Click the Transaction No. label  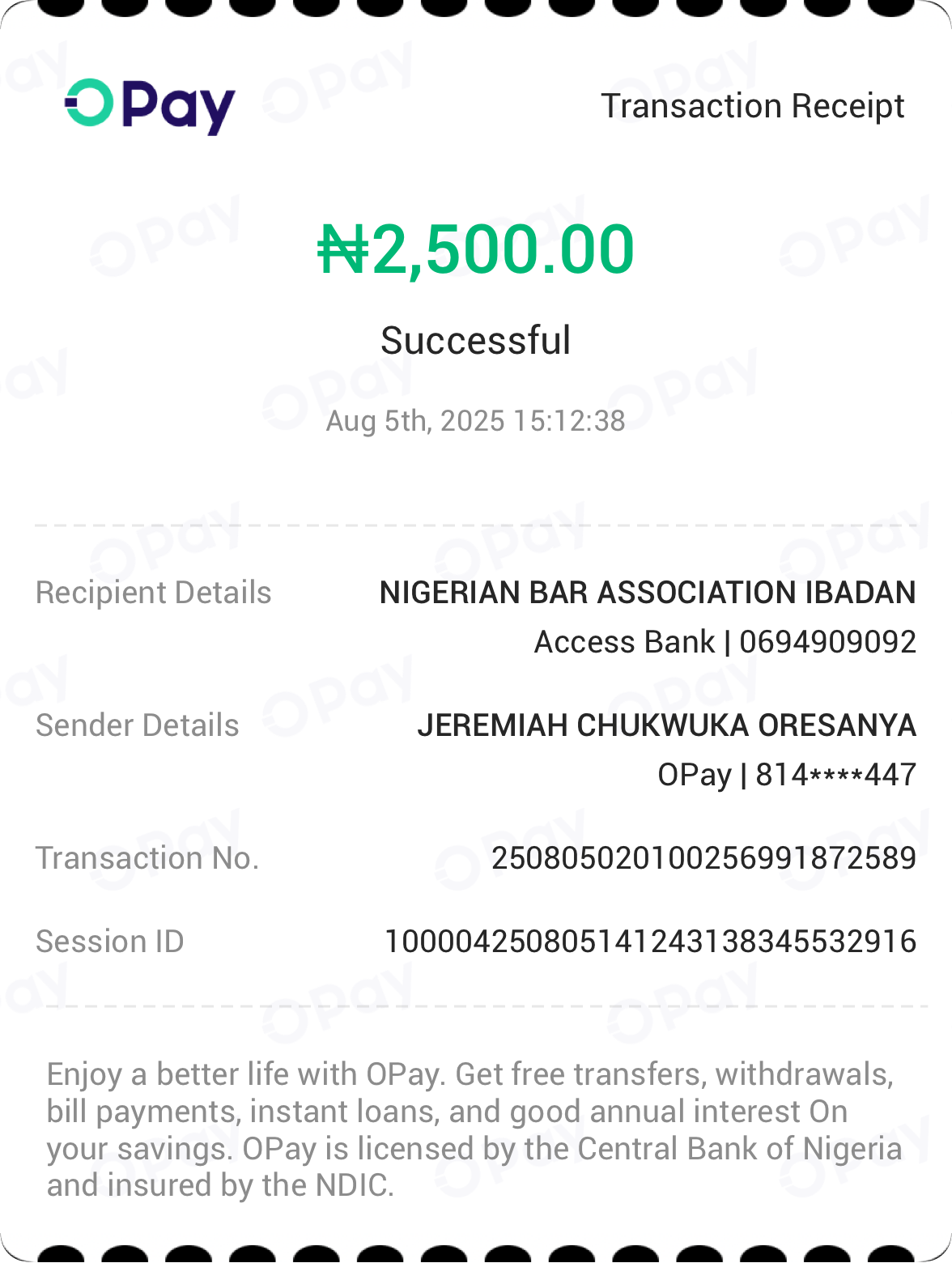pyautogui.click(x=147, y=858)
